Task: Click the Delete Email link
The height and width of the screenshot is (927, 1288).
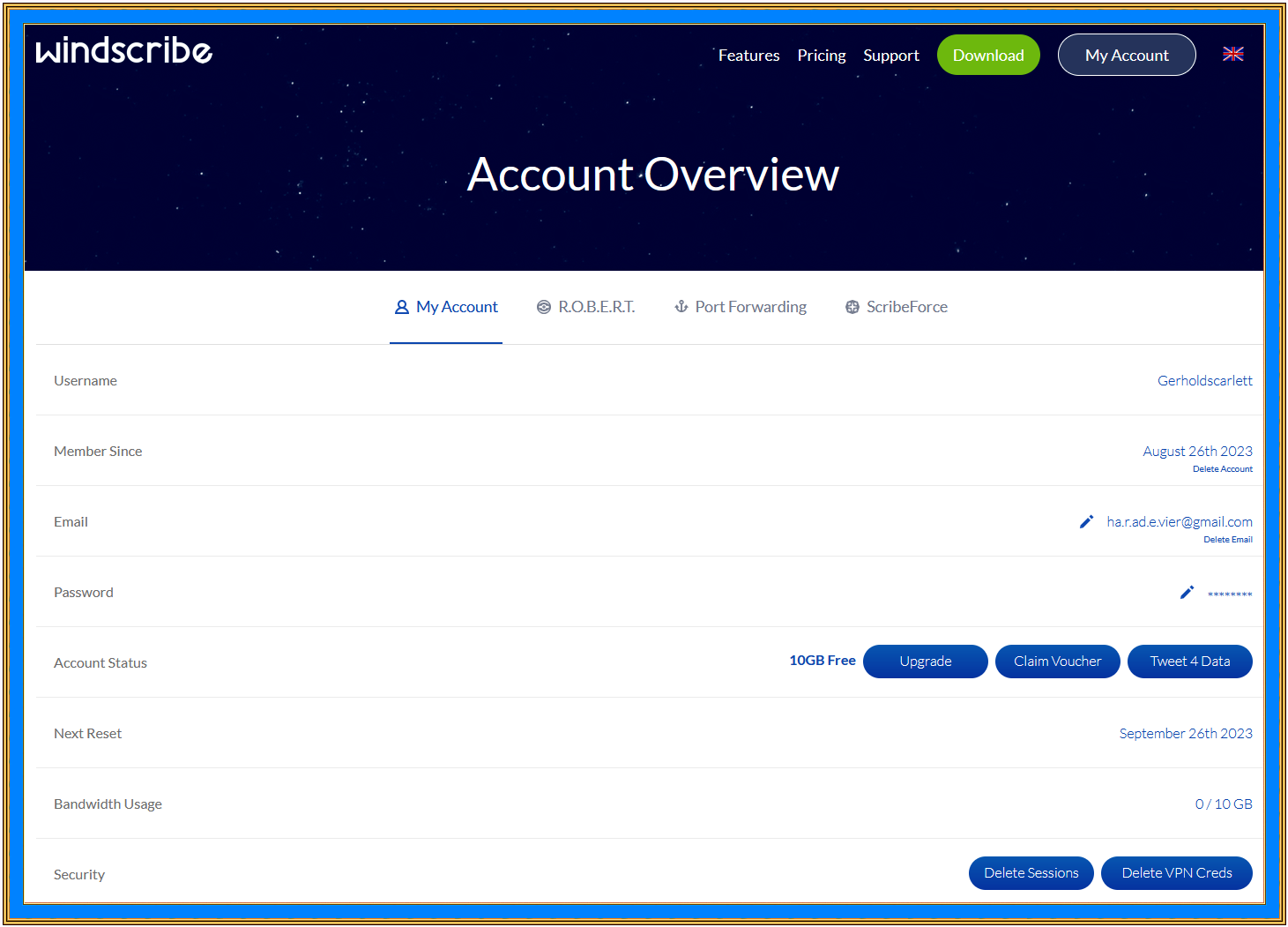Action: click(x=1228, y=540)
